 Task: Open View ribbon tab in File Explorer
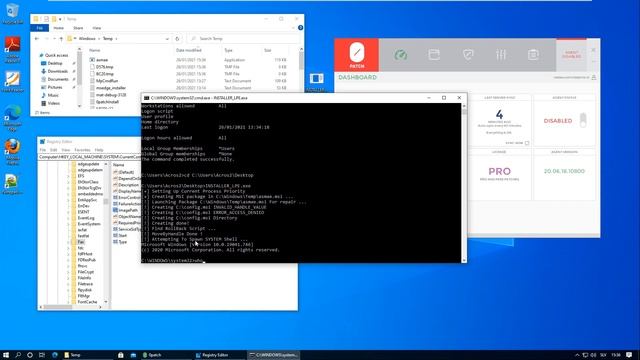coord(96,28)
